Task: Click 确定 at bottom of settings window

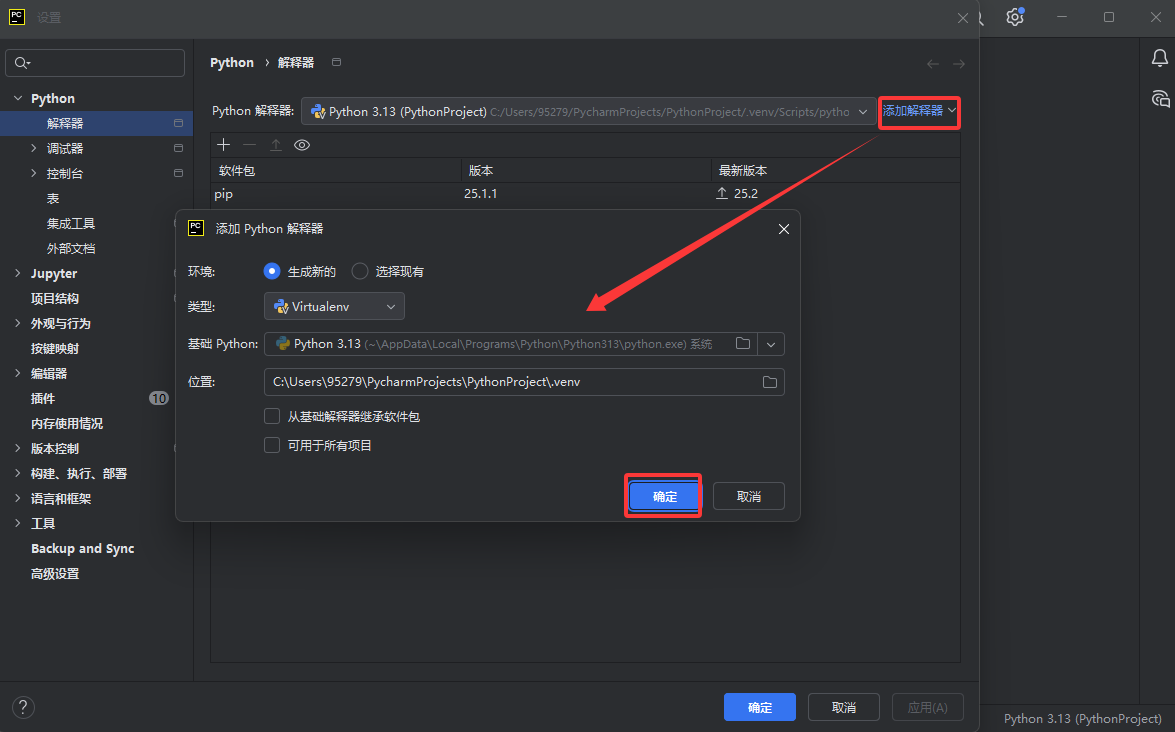Action: (760, 707)
